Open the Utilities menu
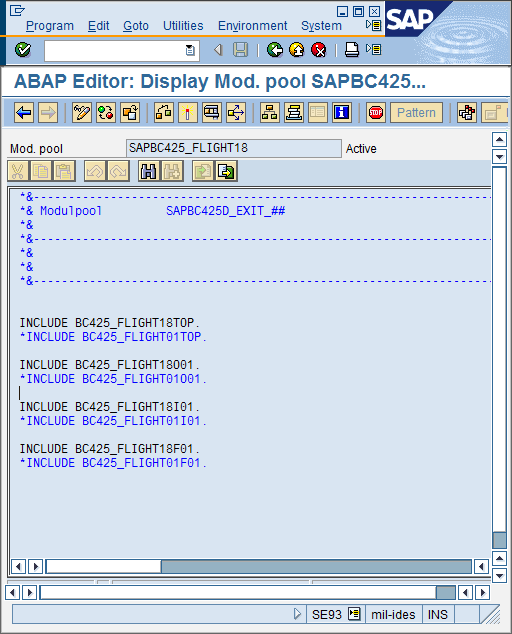 pos(183,26)
